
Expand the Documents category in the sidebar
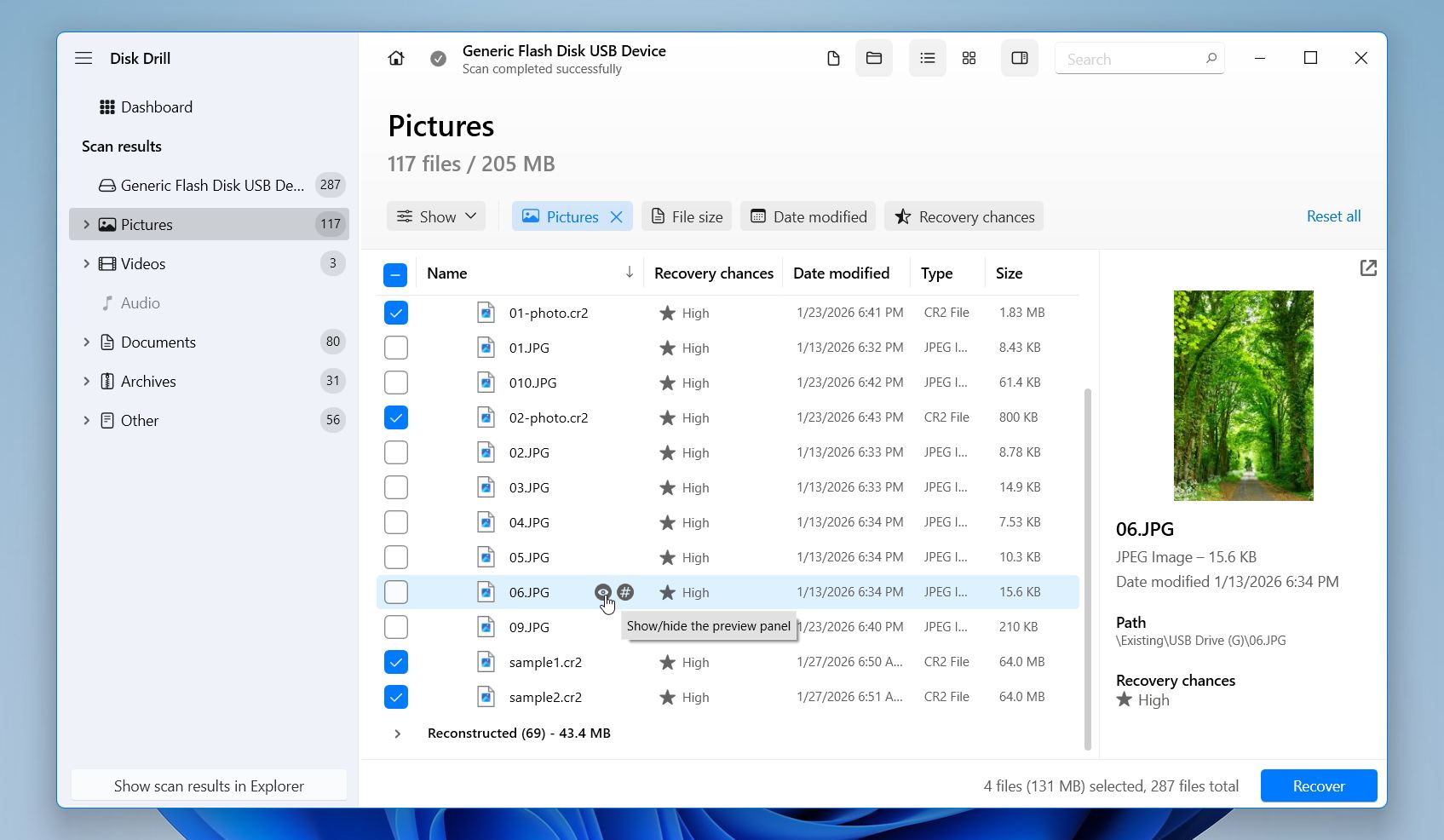(86, 342)
